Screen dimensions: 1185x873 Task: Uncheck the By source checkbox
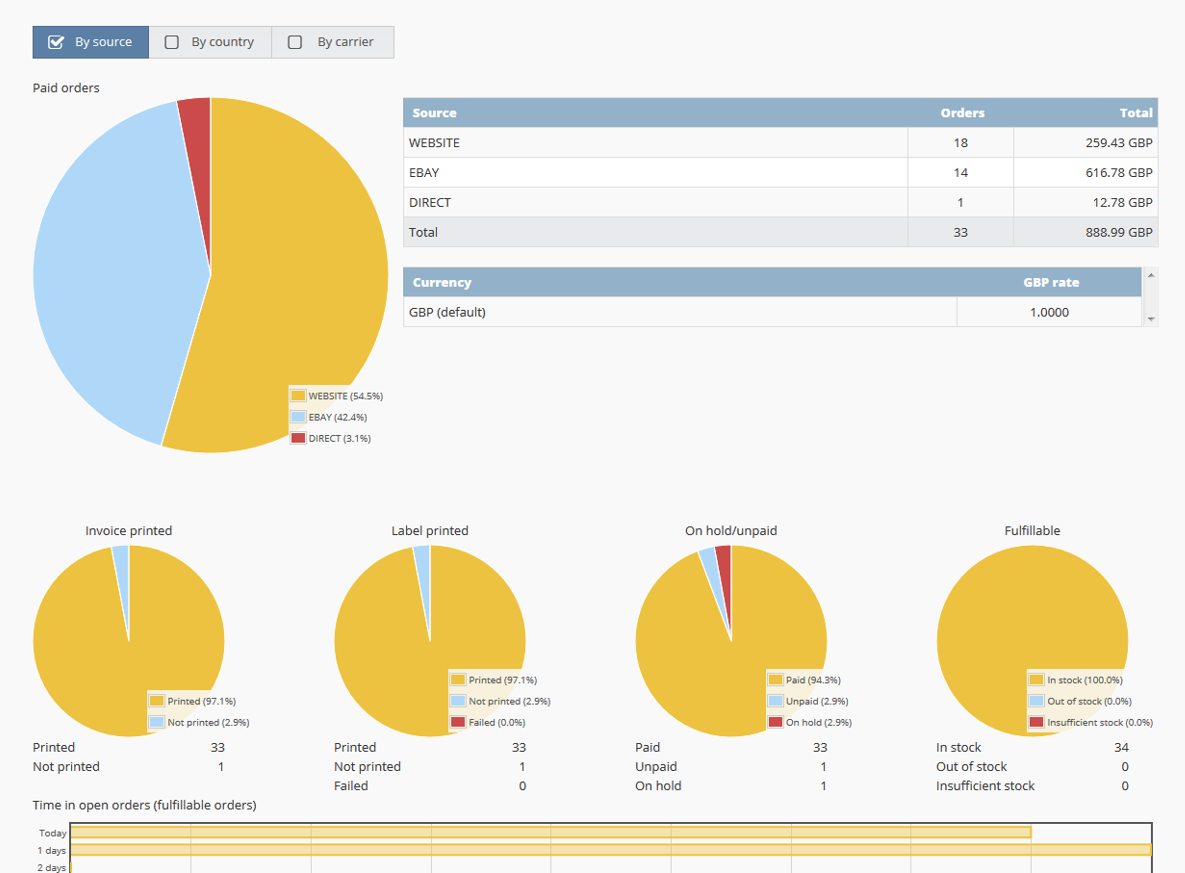tap(57, 42)
